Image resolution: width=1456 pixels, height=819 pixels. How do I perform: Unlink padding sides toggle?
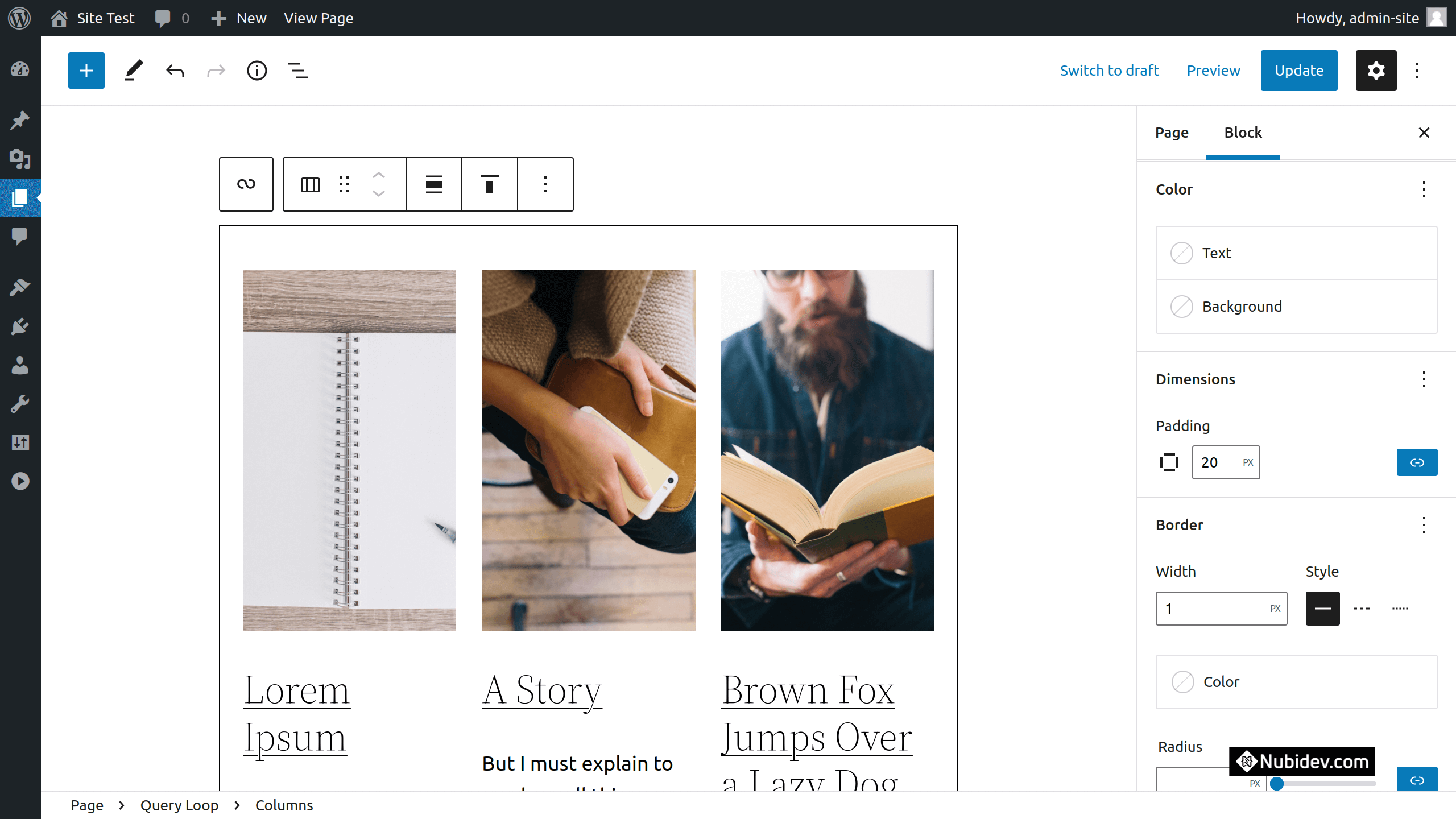click(1417, 462)
